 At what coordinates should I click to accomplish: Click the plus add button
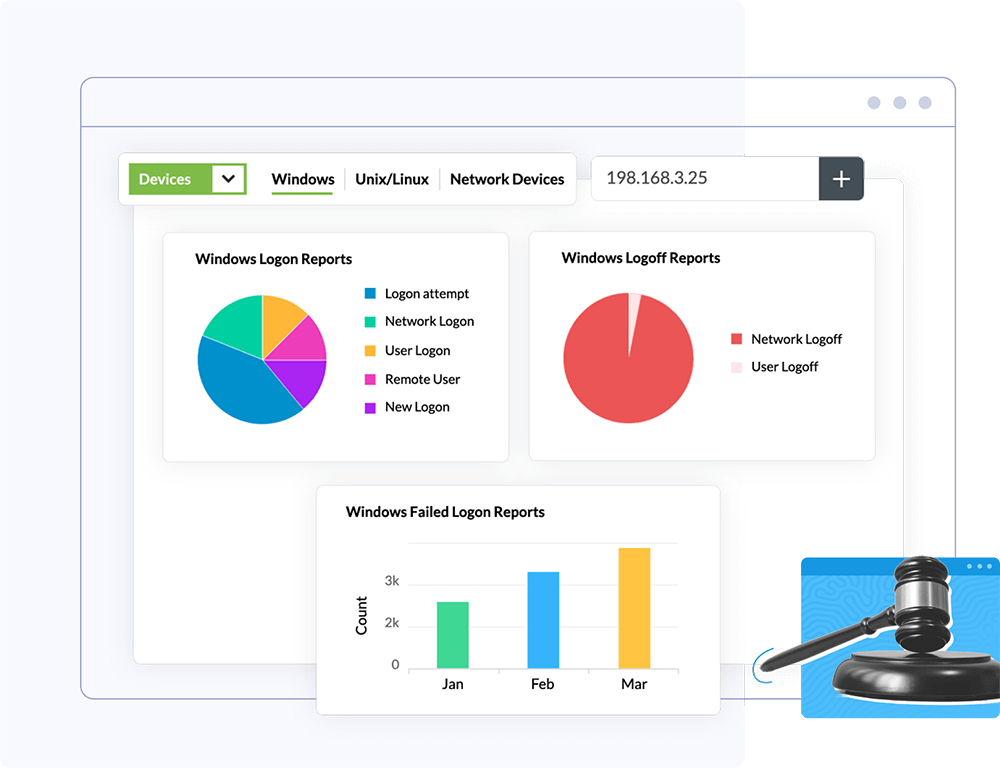coord(841,179)
